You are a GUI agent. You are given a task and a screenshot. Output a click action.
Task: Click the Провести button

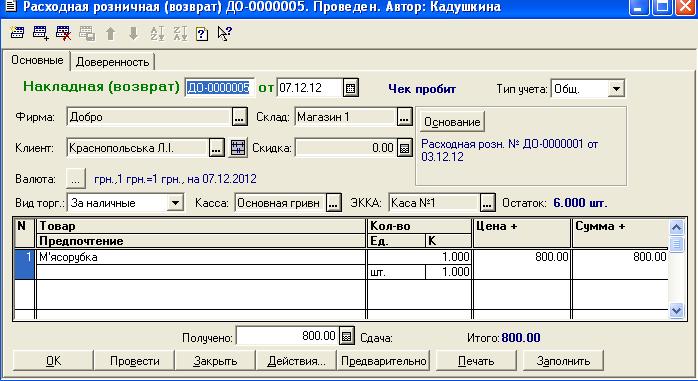134,361
